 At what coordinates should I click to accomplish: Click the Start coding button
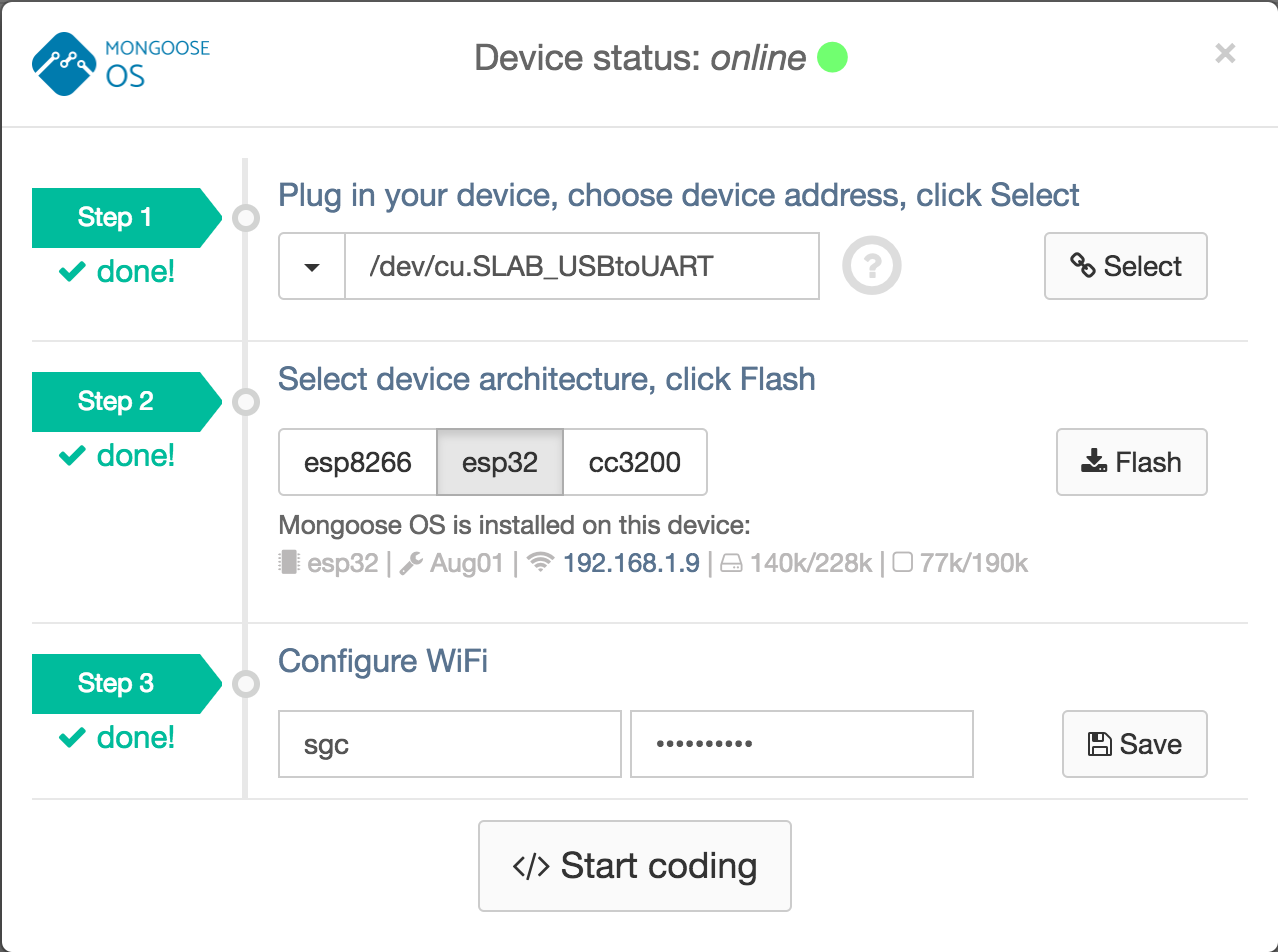coord(635,866)
